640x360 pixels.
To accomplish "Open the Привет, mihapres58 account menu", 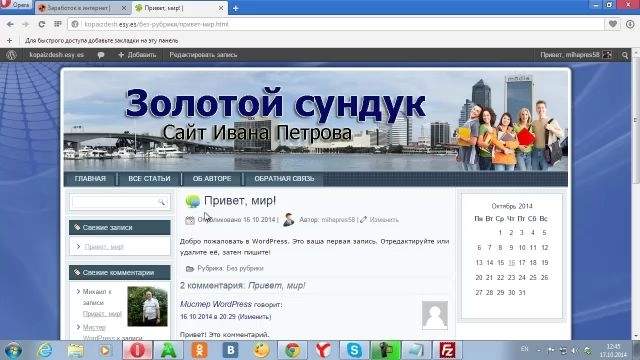I will point(576,55).
